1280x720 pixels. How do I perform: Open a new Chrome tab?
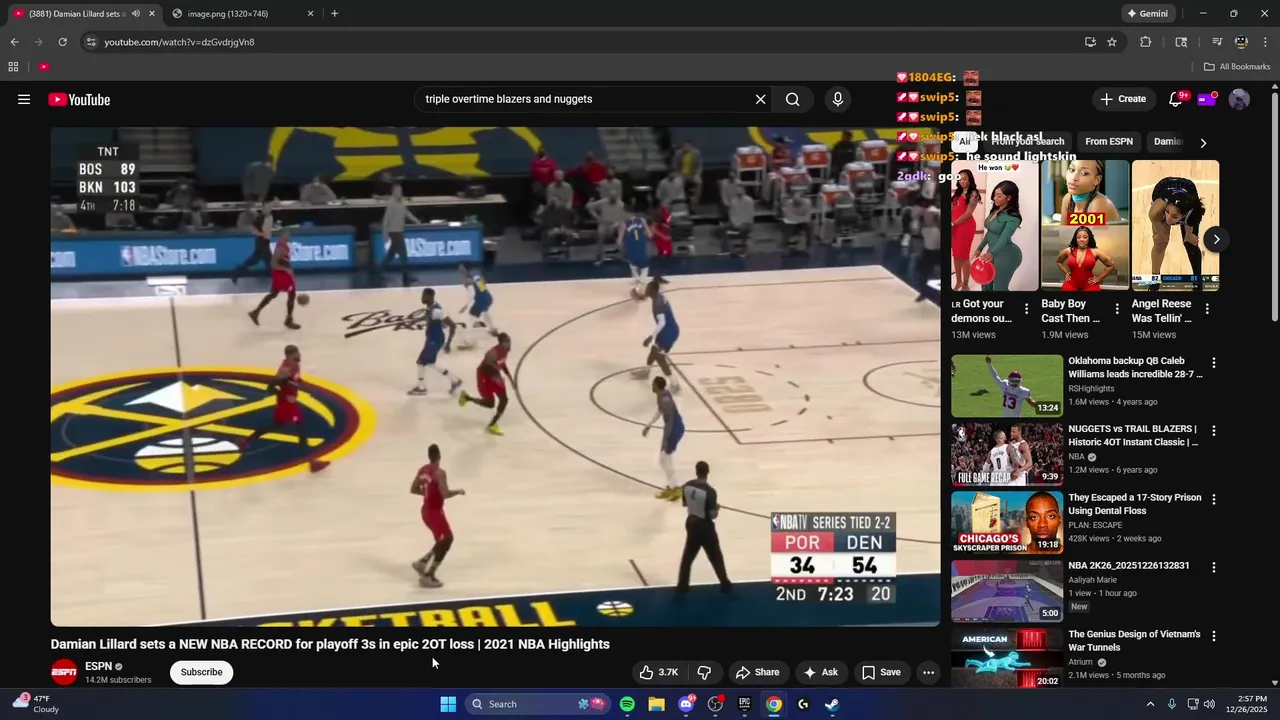click(x=334, y=14)
